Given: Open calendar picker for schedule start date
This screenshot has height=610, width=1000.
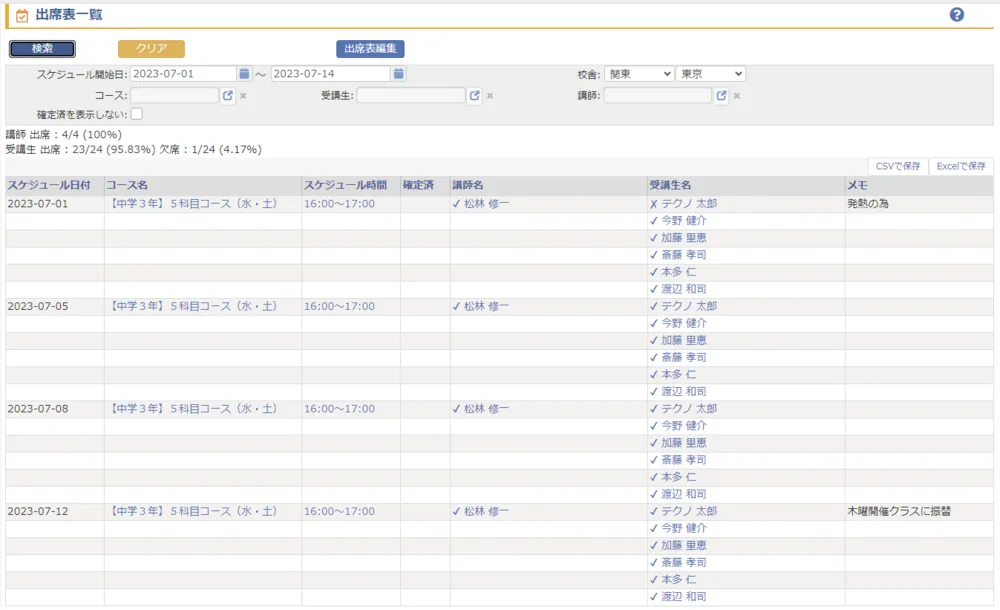Looking at the screenshot, I should pos(244,74).
